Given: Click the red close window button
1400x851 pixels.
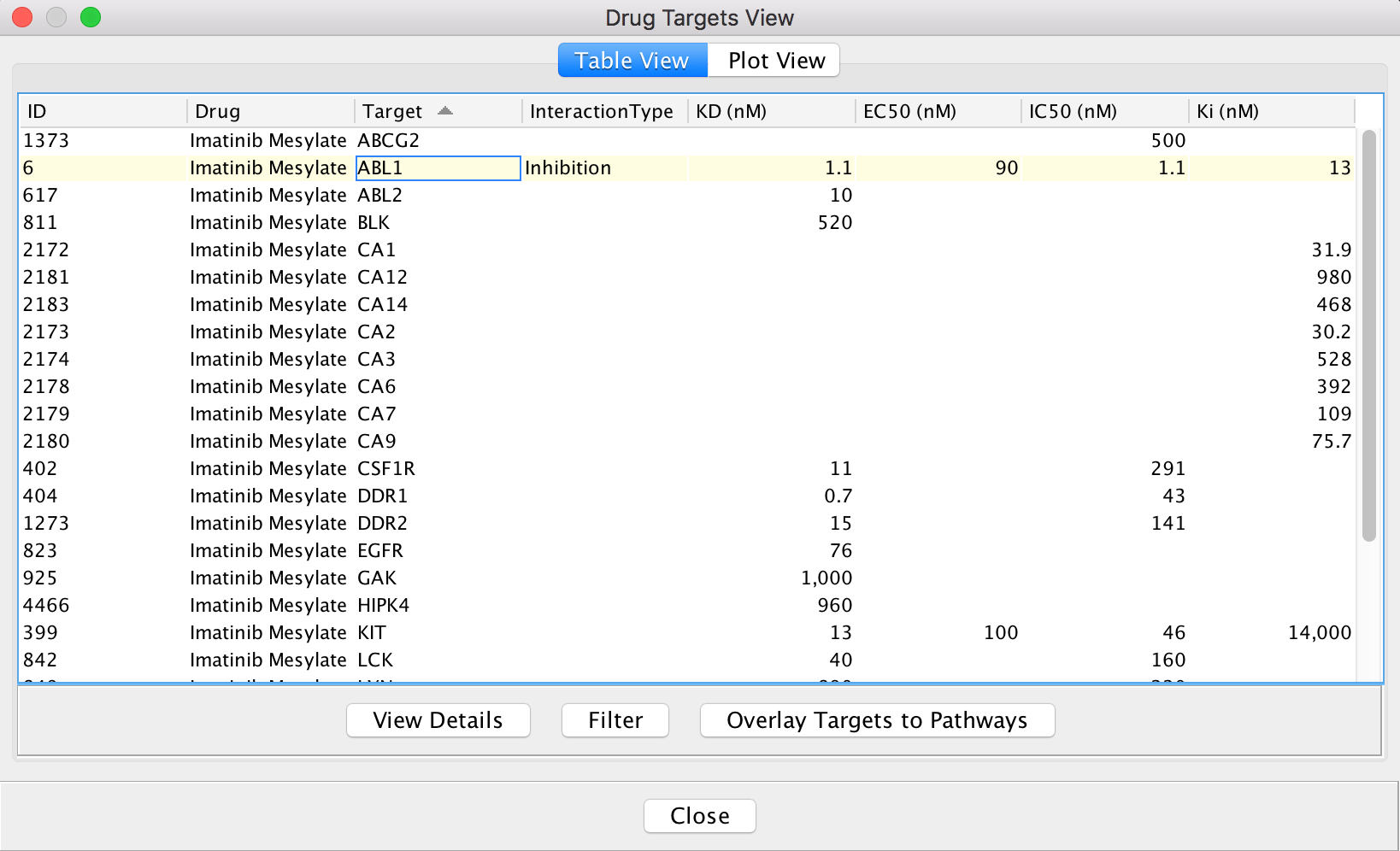Looking at the screenshot, I should point(22,17).
